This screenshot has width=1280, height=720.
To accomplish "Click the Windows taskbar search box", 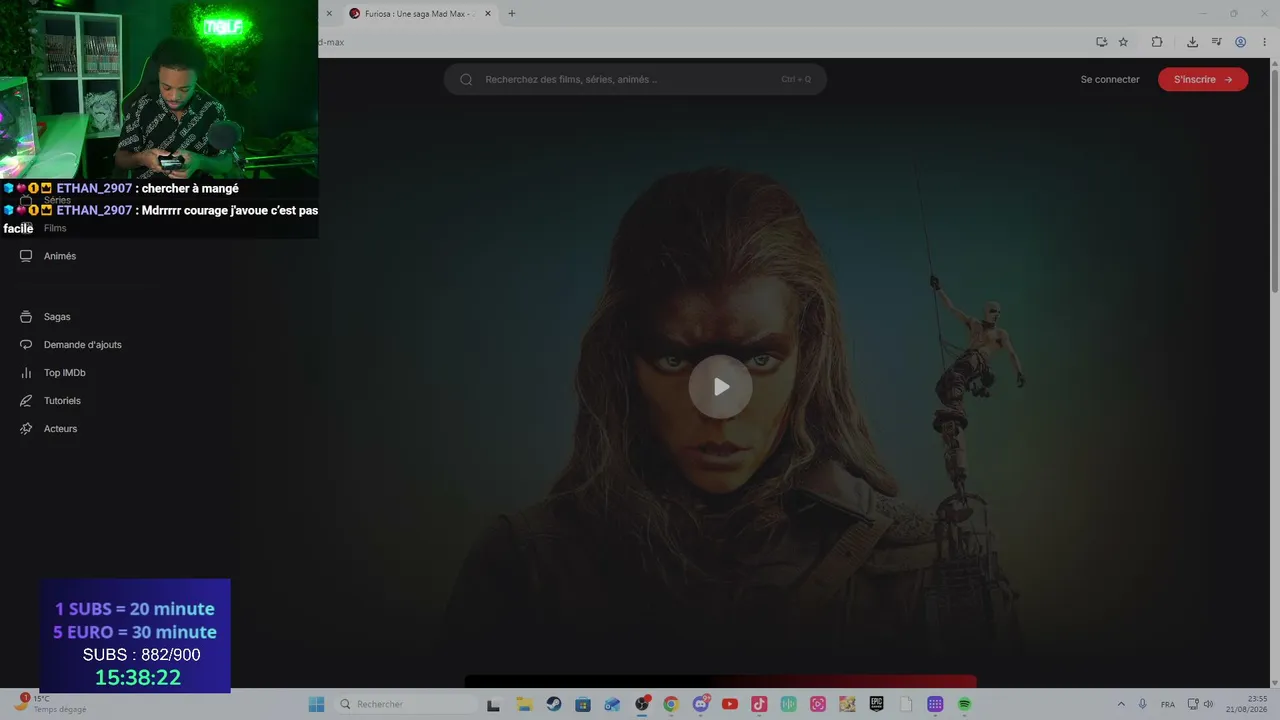I will (x=405, y=704).
